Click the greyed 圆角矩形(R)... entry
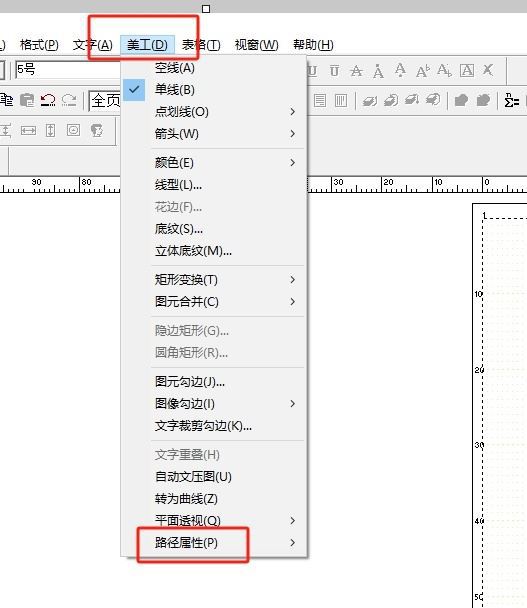527x608 pixels. pyautogui.click(x=213, y=353)
